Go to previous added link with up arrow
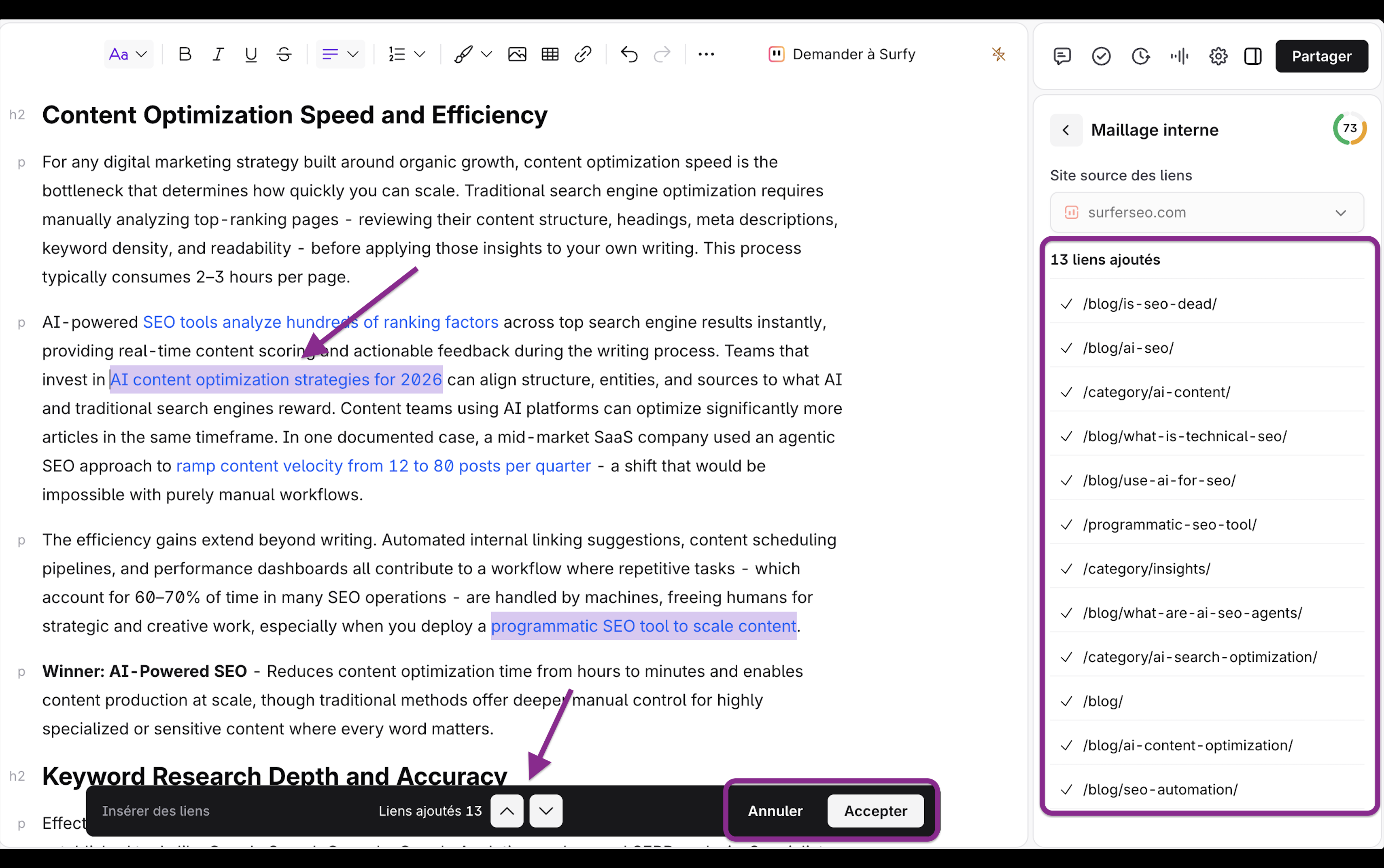This screenshot has height=868, width=1384. 507,811
